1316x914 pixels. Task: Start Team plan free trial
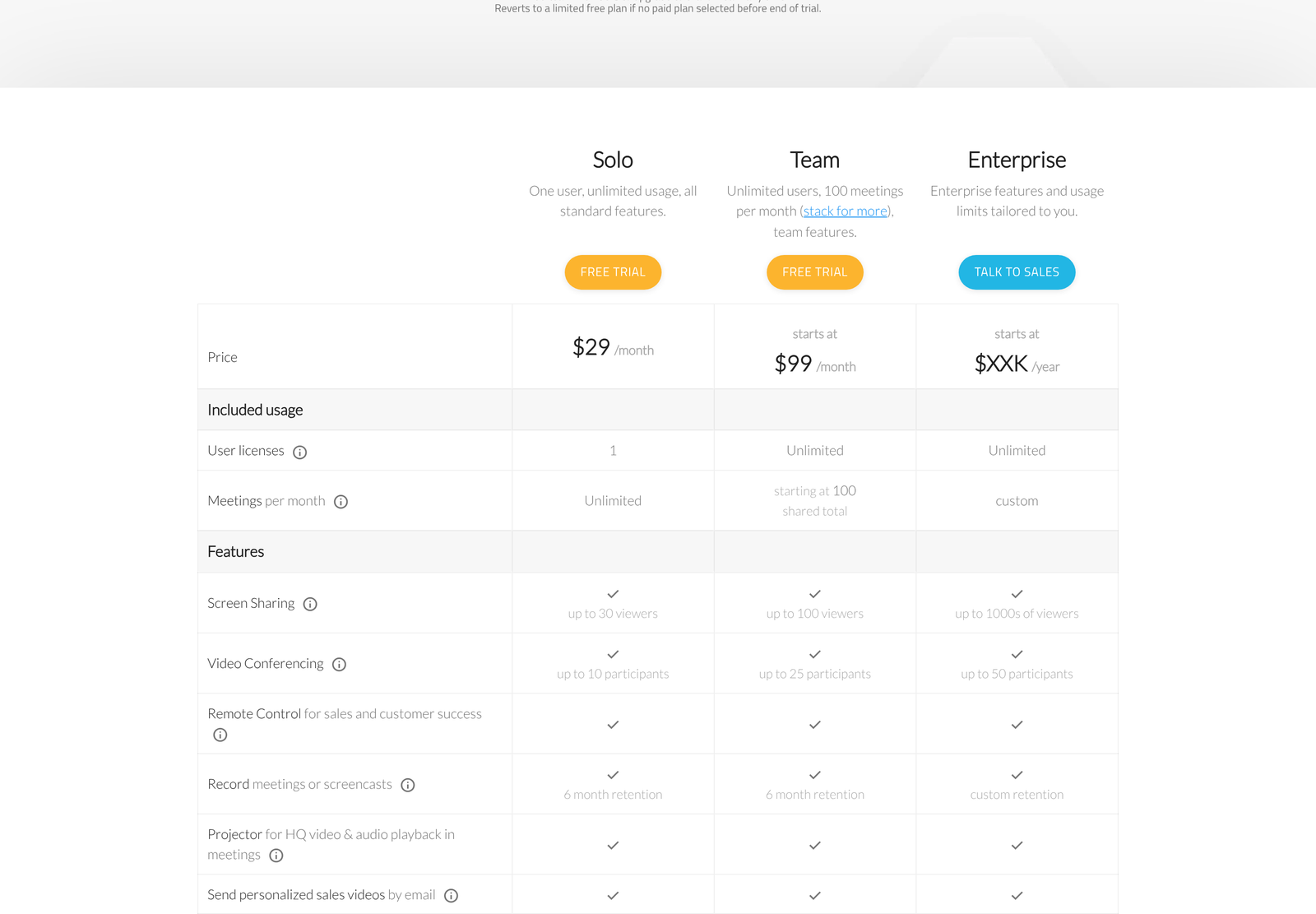pos(815,272)
